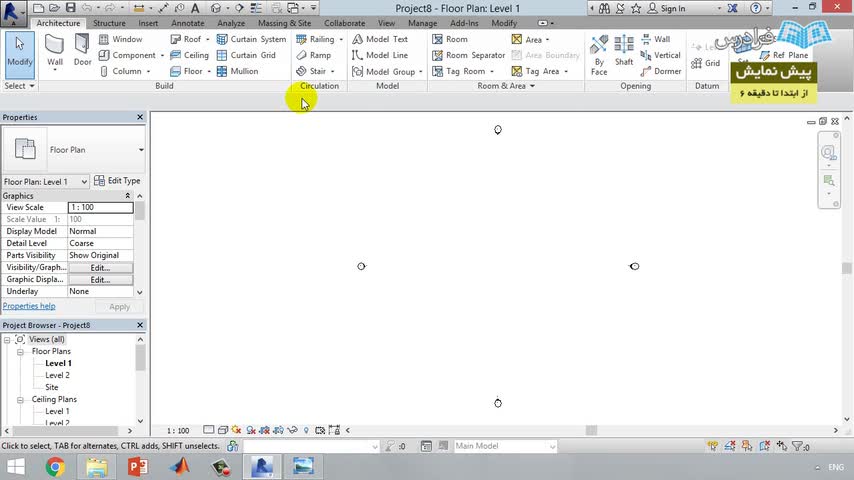Switch to the Structure tab

[109, 23]
